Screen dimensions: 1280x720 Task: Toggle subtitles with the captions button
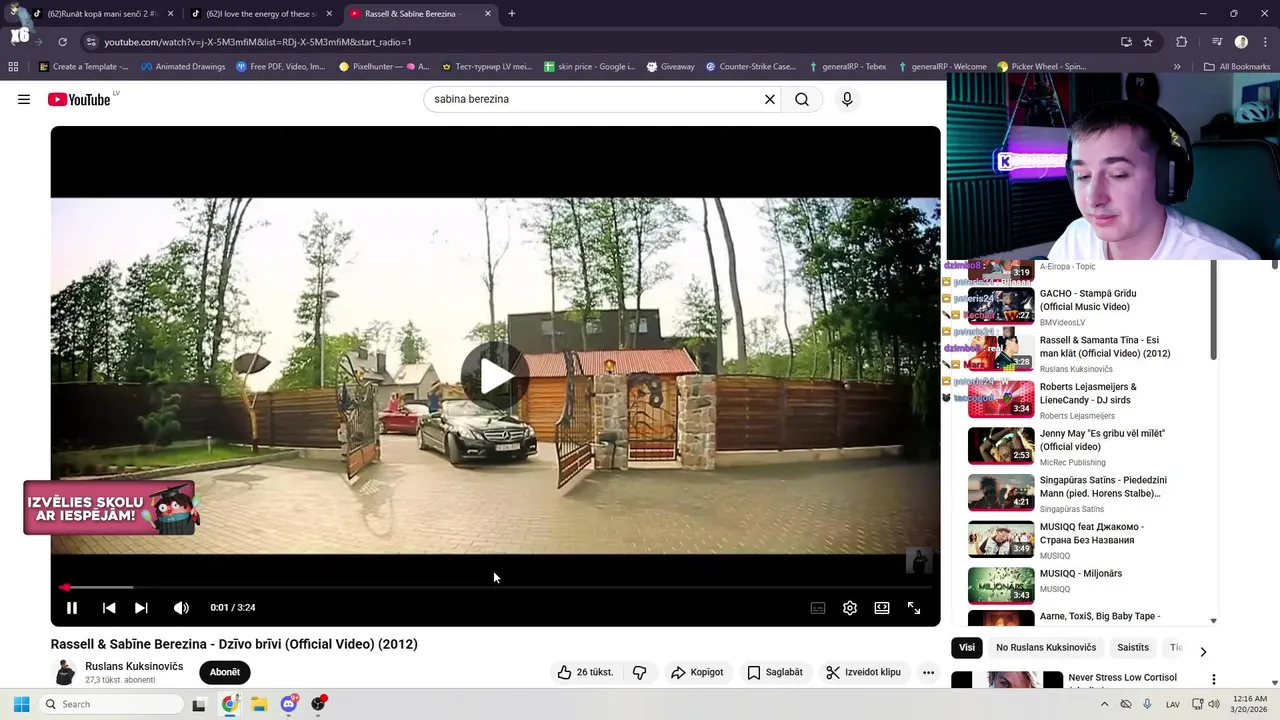818,607
